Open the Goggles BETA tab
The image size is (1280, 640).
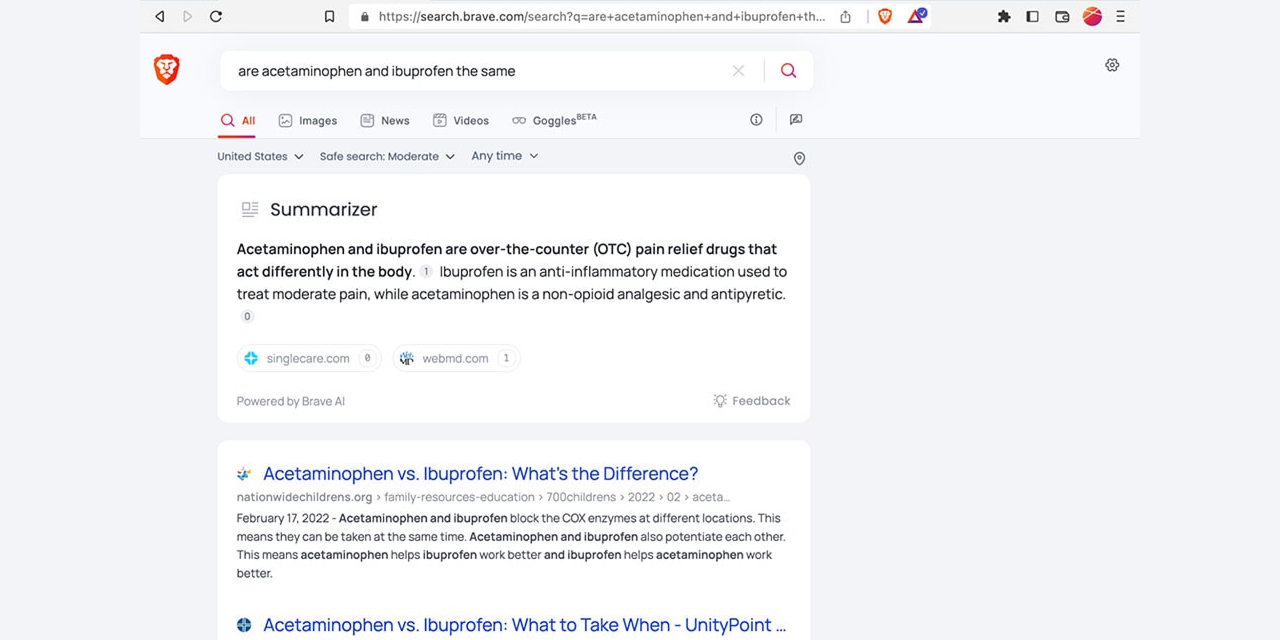tap(554, 120)
